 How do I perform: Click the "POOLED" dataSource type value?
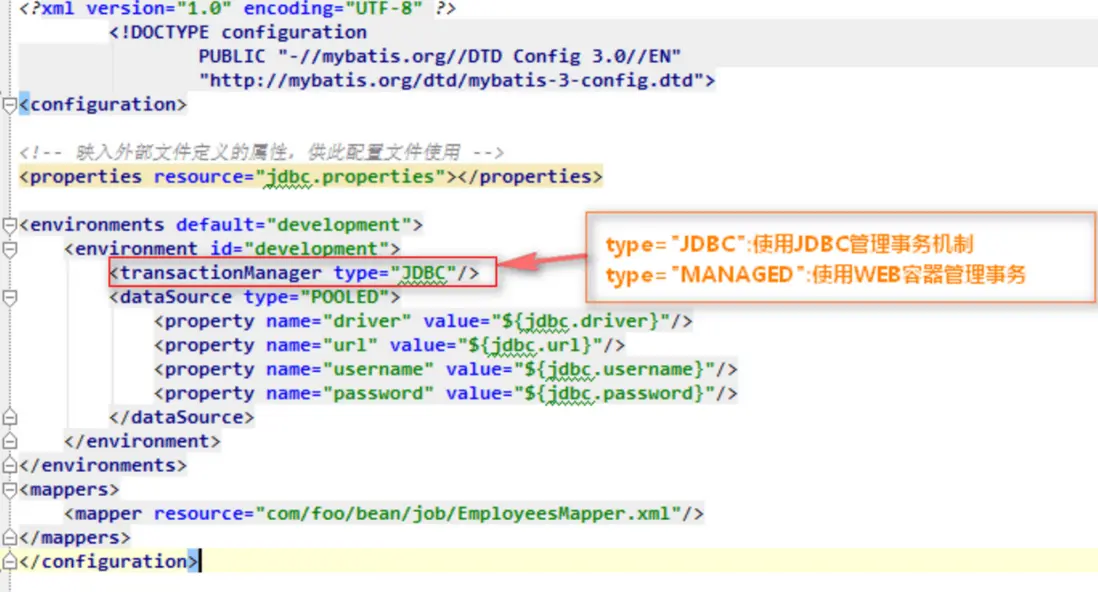345,297
